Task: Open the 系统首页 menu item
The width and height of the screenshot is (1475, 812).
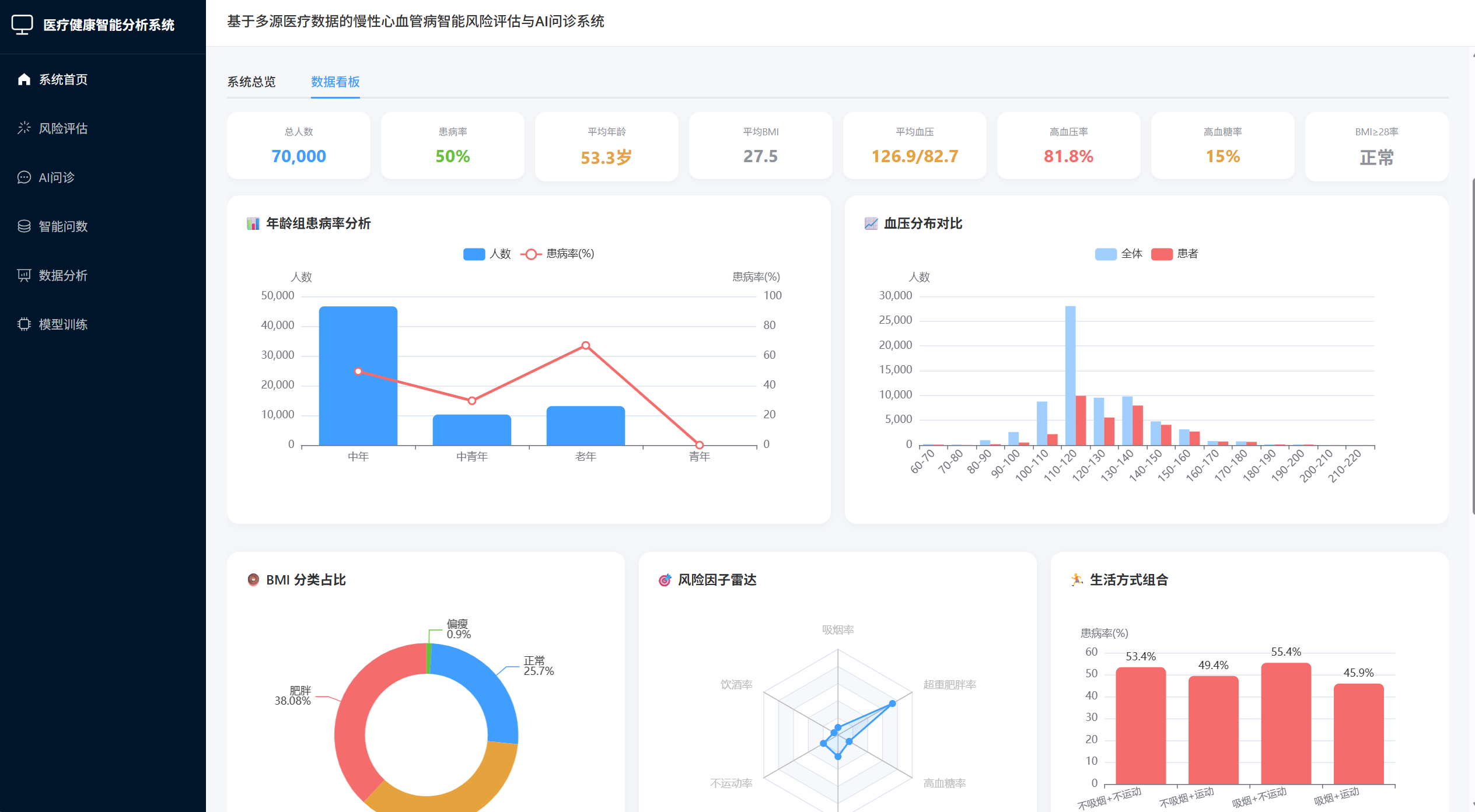Action: pyautogui.click(x=103, y=79)
